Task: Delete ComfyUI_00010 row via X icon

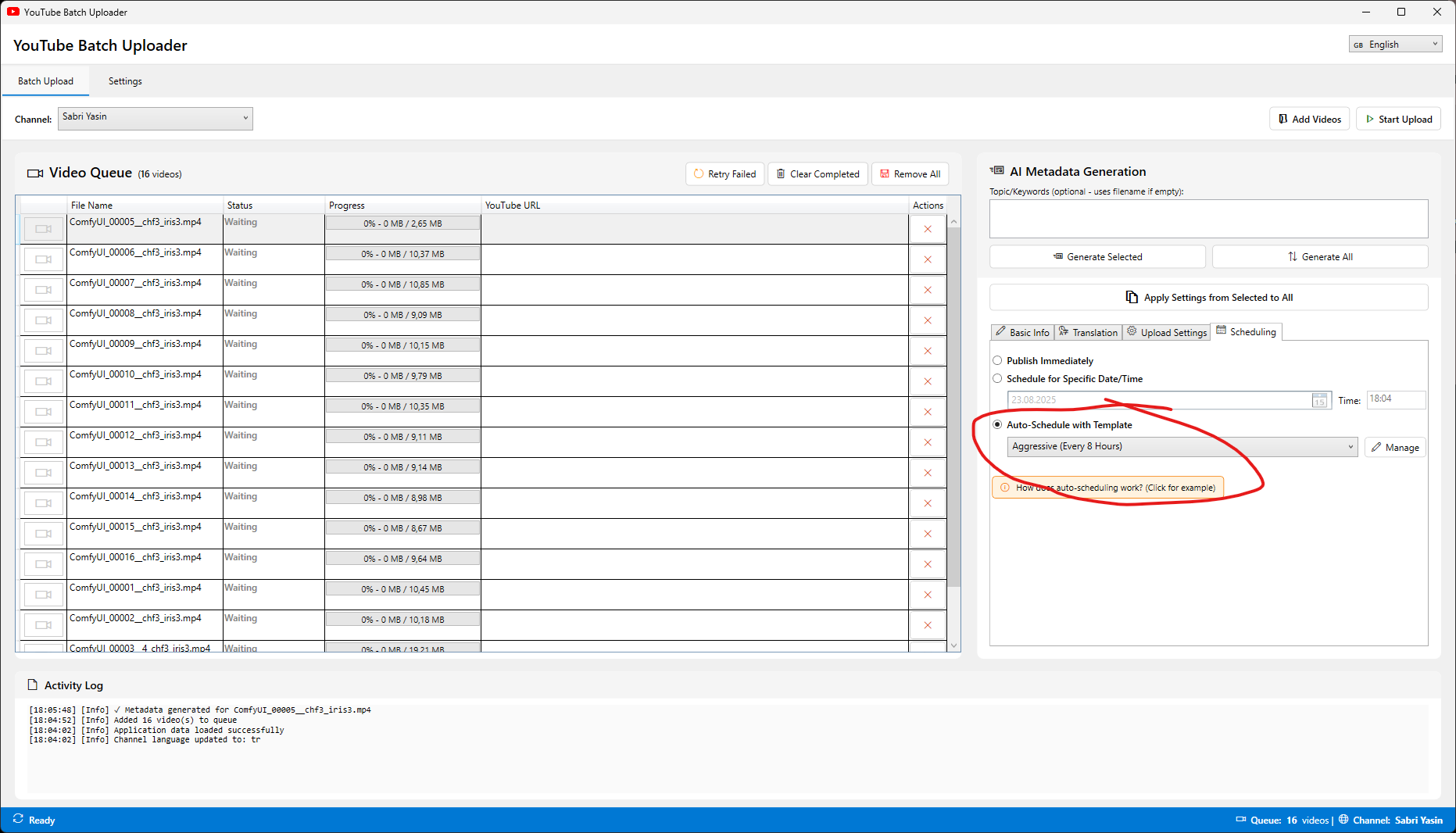Action: point(928,381)
